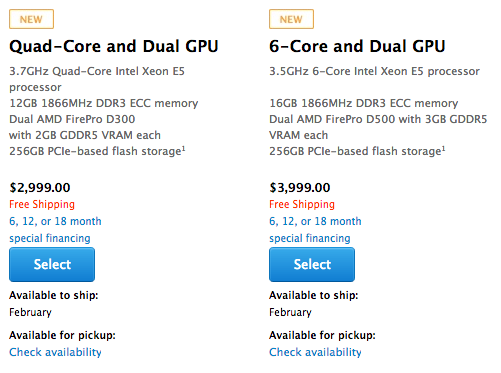Open special financing link under 6-Core model
The image size is (501, 373).
(x=310, y=238)
